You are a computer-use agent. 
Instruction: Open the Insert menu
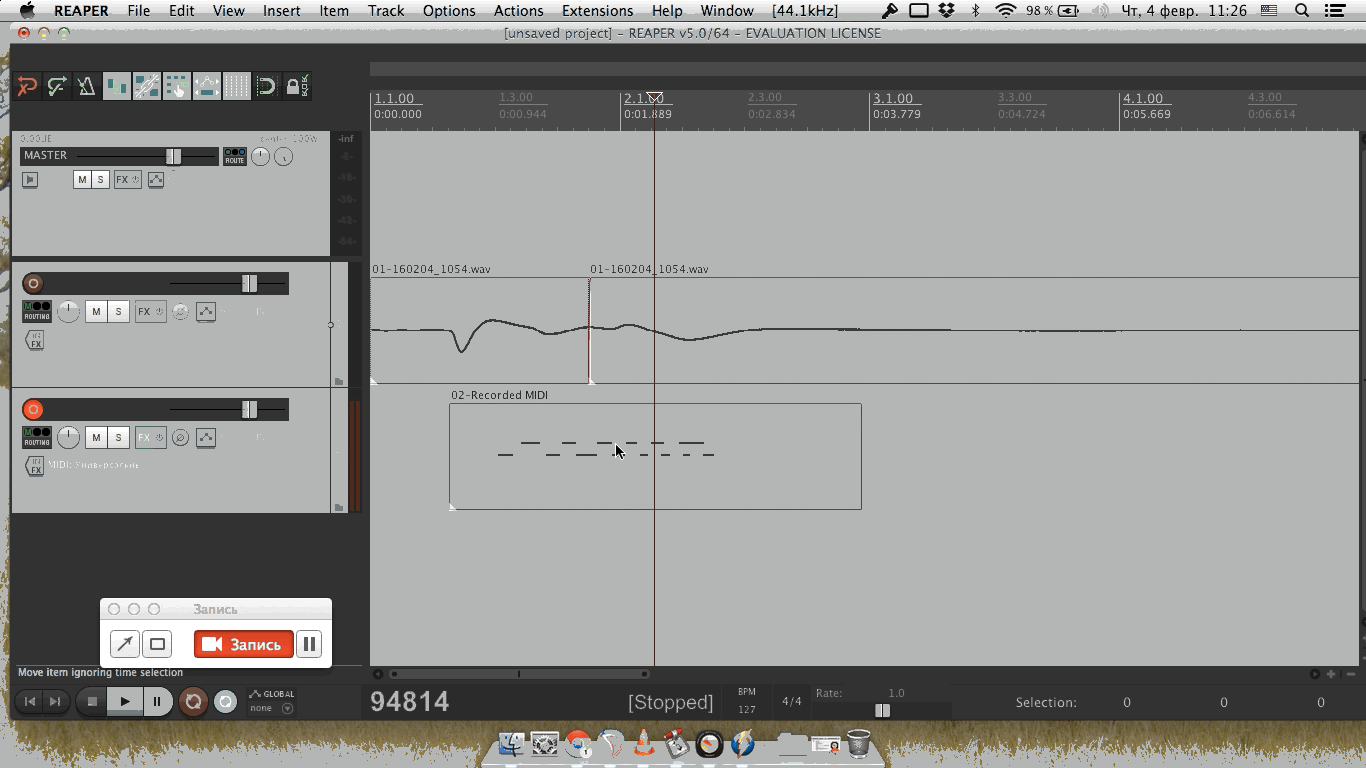pos(282,11)
